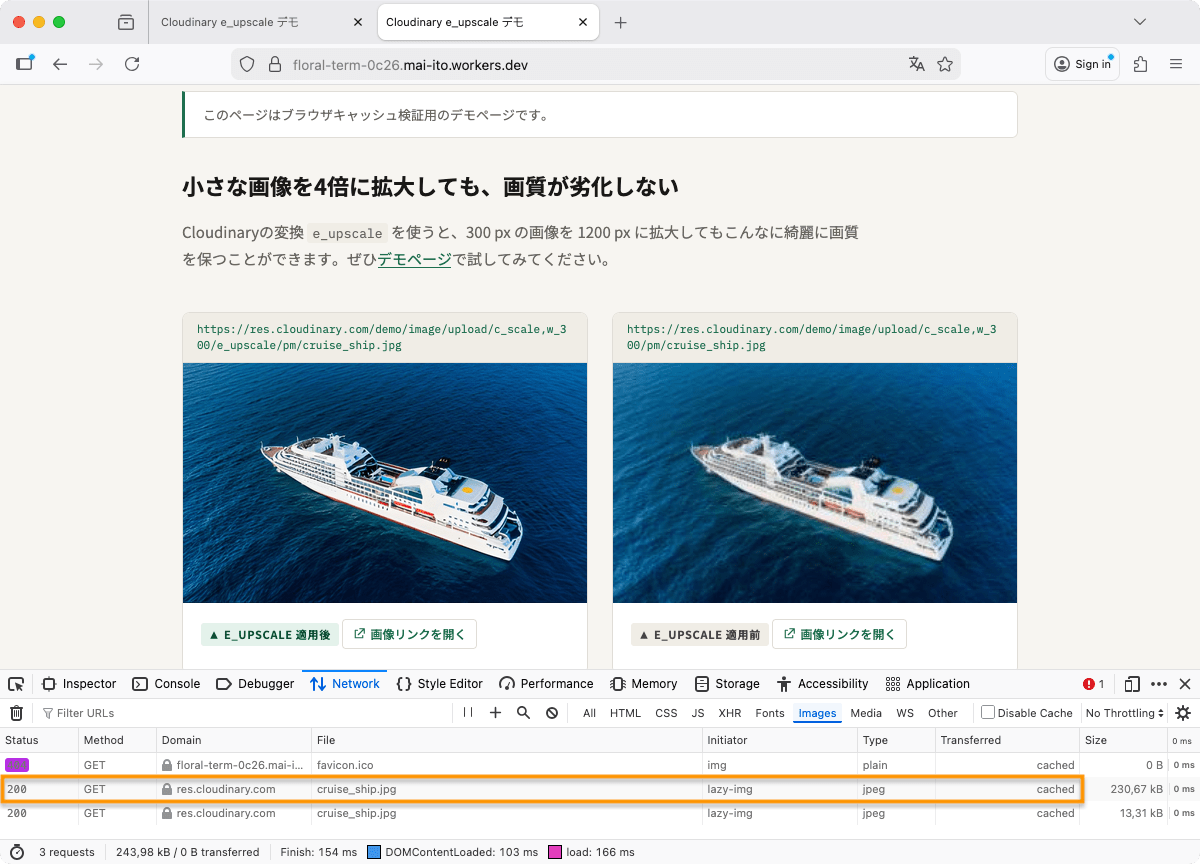Viewport: 1200px width, 864px height.
Task: Toggle the tracking protection shield icon
Action: pyautogui.click(x=247, y=63)
